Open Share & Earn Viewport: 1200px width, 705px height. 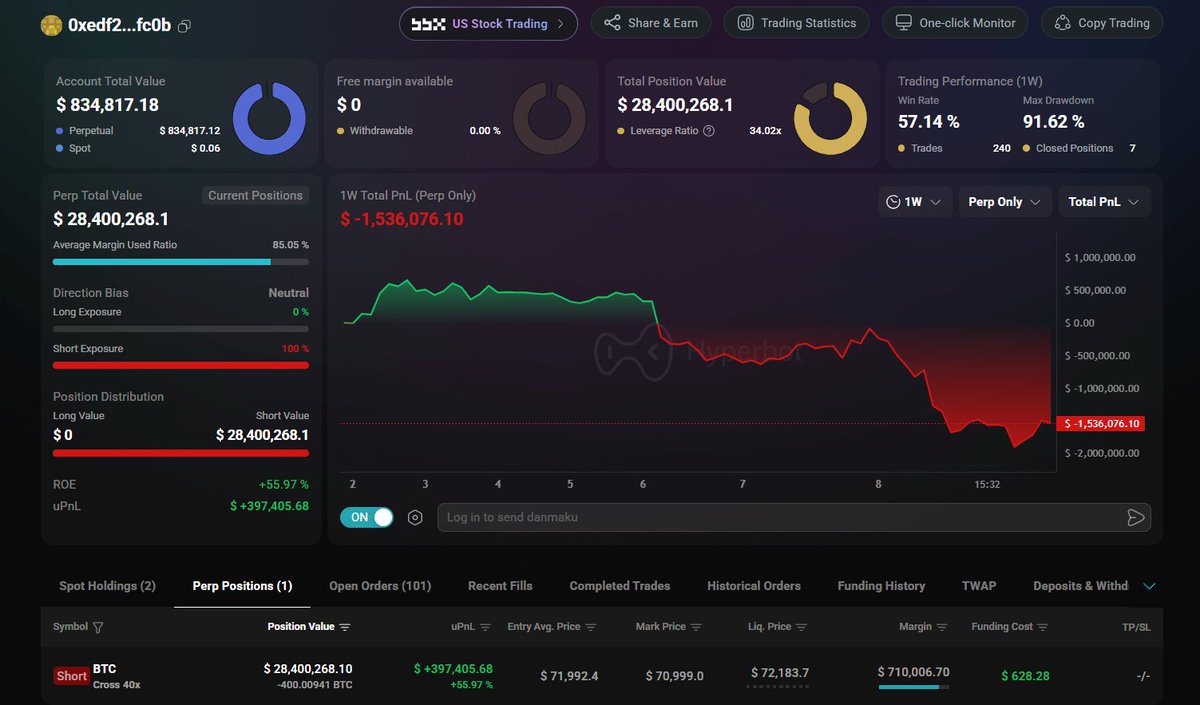click(x=651, y=23)
